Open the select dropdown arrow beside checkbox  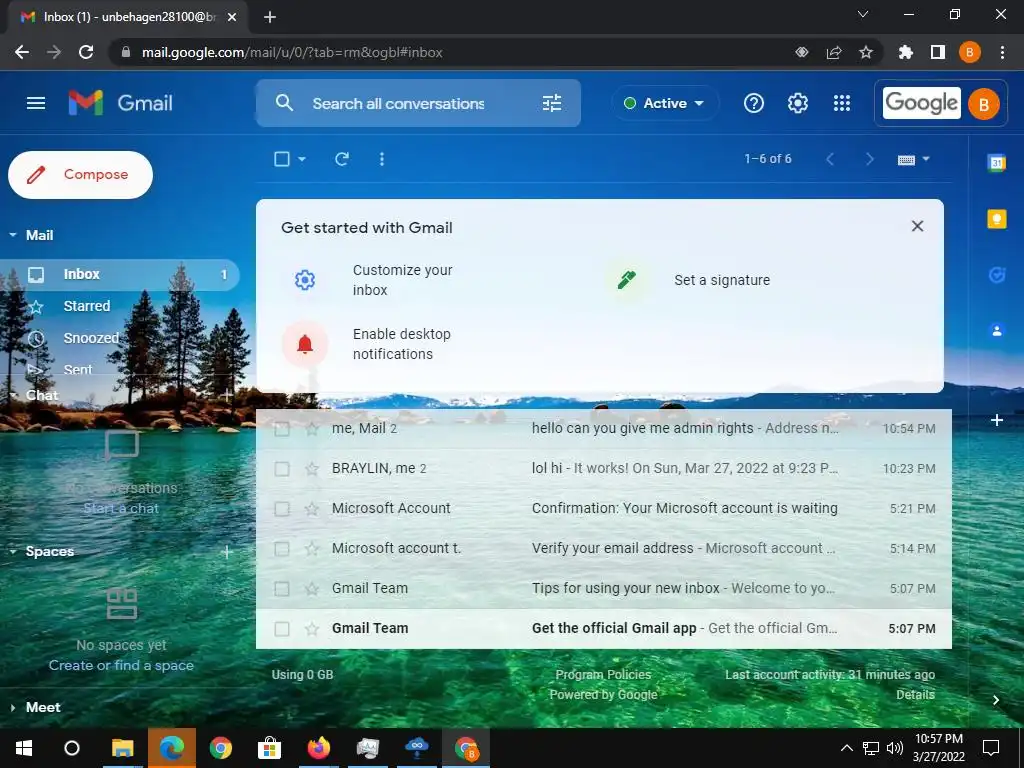(x=302, y=159)
